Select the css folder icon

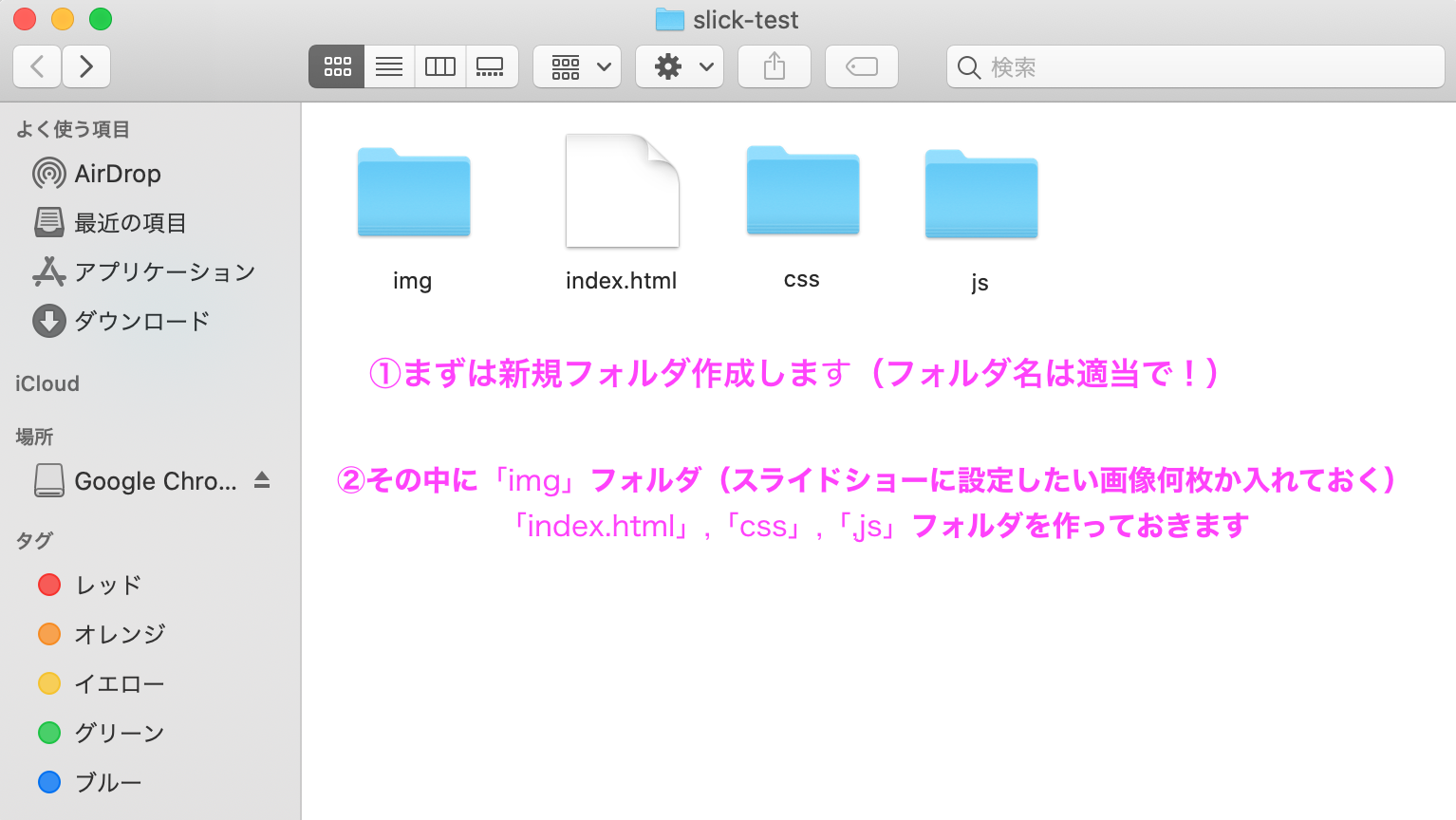click(x=803, y=191)
